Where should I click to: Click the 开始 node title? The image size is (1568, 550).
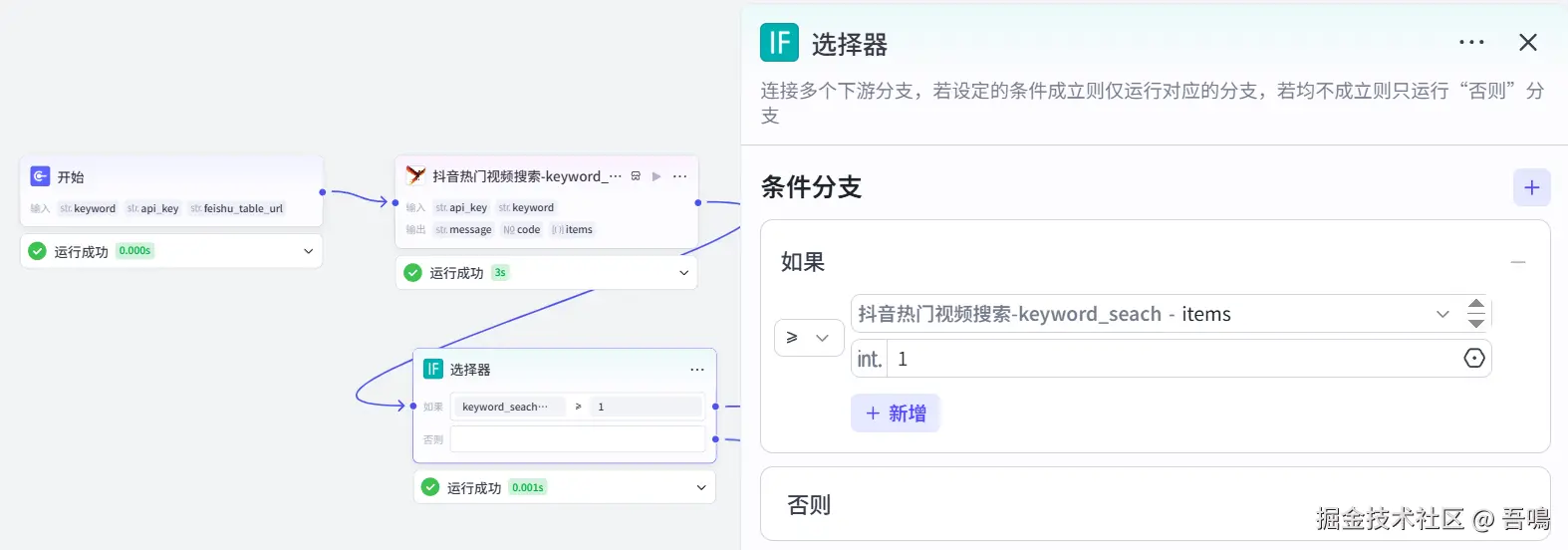pos(71,176)
